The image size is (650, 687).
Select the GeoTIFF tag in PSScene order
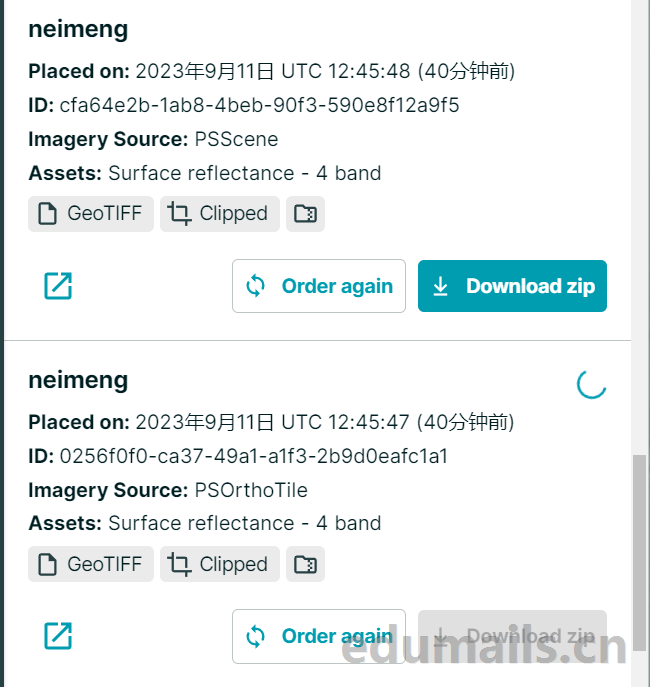pos(91,214)
